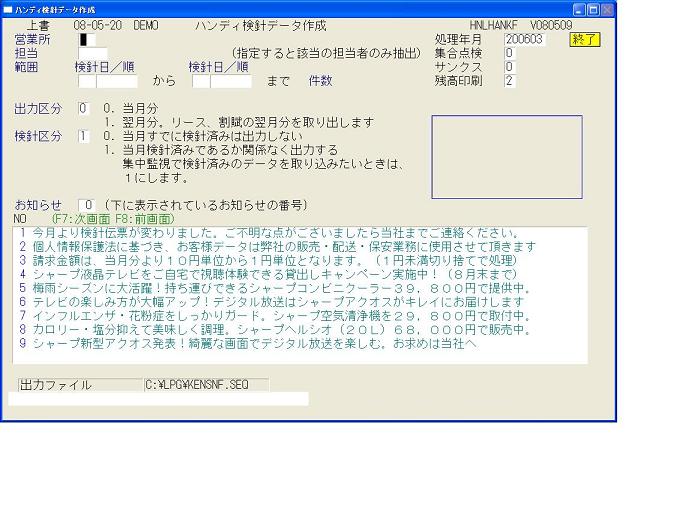Click the F7:次画面 F8:前画面 hint
The image size is (682, 512).
[x=113, y=219]
